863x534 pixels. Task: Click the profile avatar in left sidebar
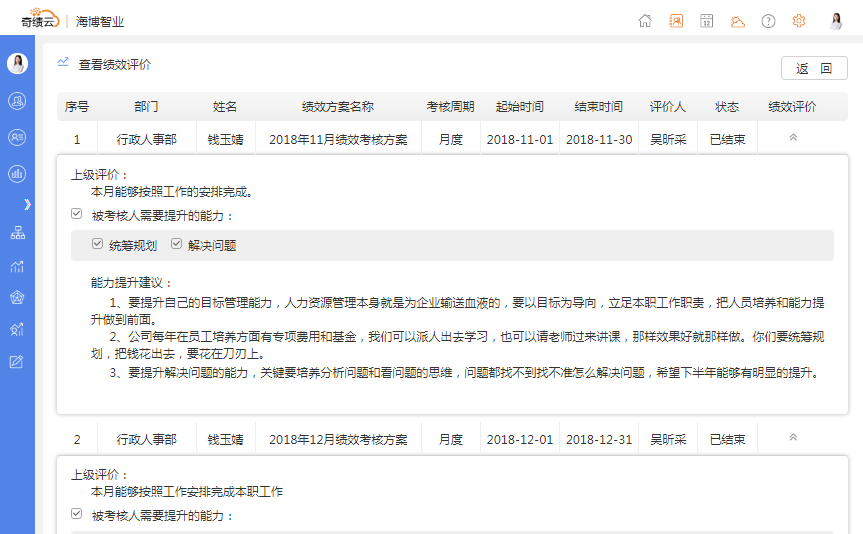(x=17, y=63)
